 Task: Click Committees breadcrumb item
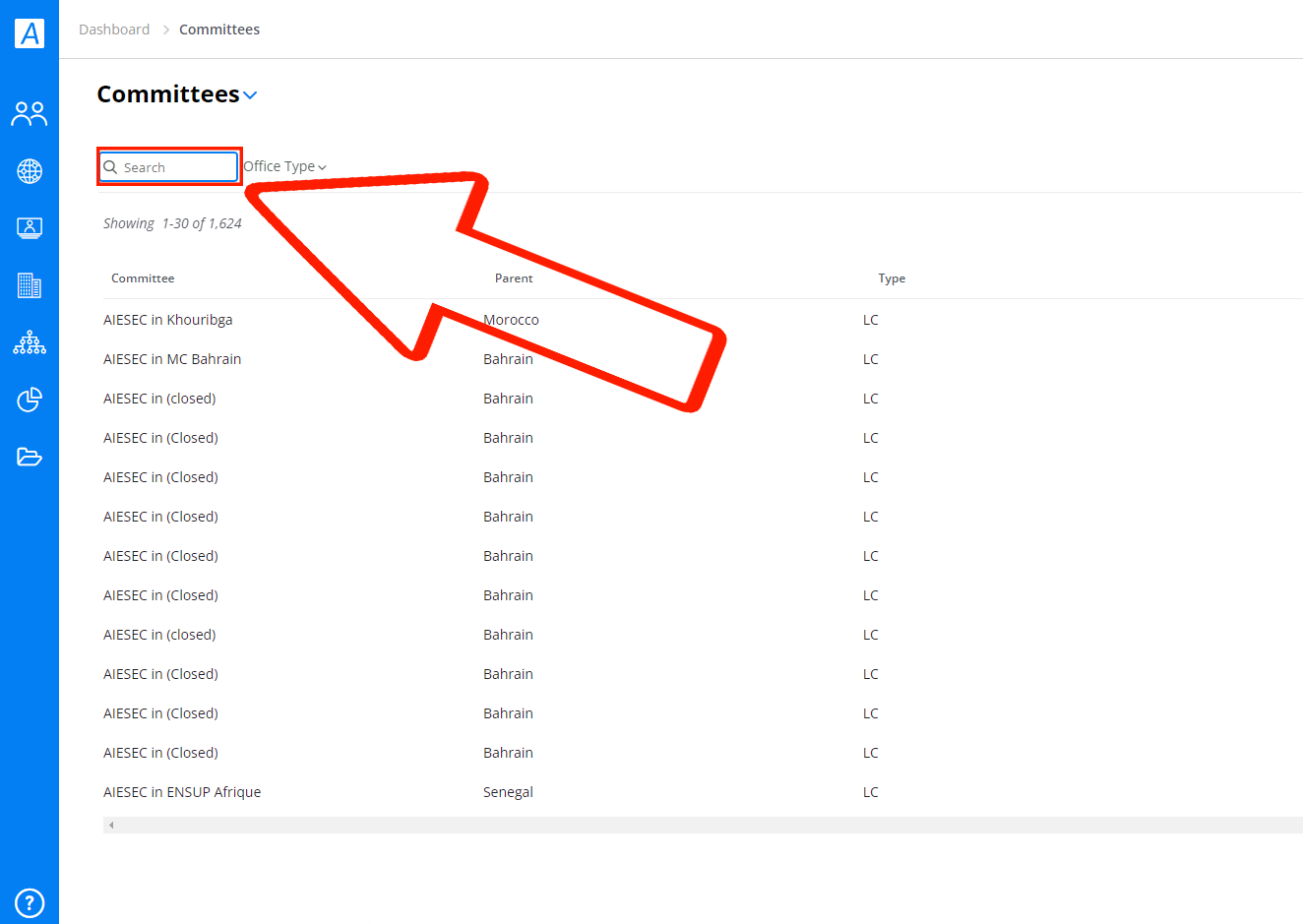219,30
